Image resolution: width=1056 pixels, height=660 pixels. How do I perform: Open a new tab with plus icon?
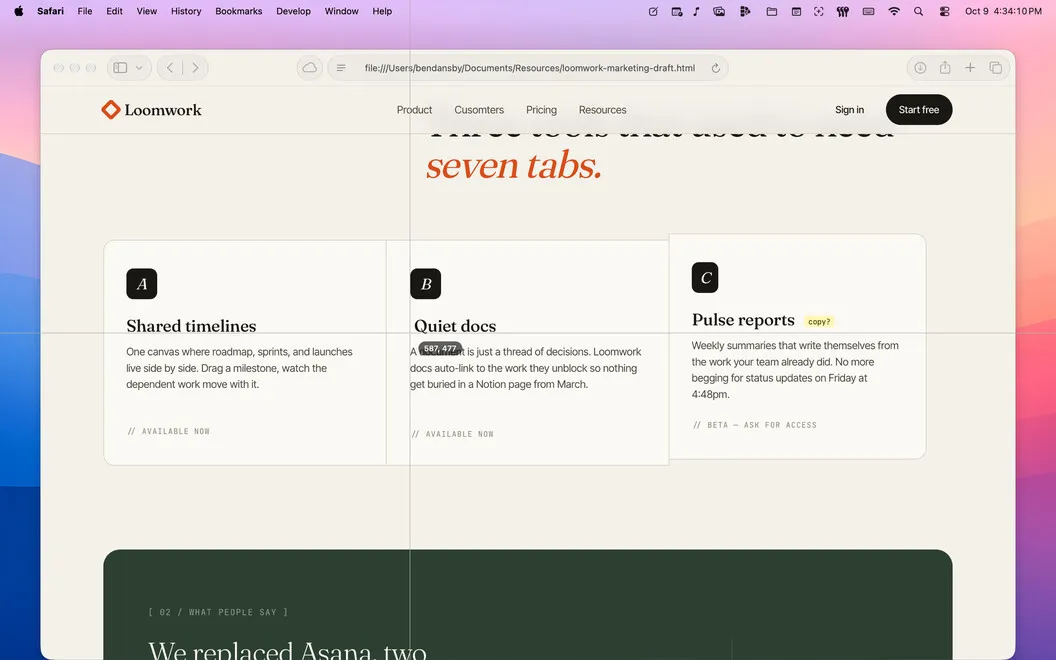click(970, 67)
